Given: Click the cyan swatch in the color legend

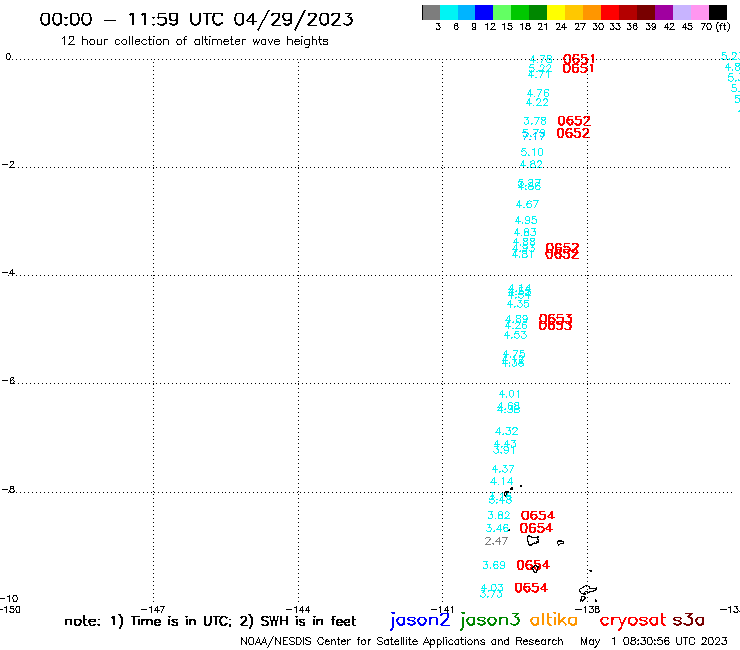Looking at the screenshot, I should [448, 12].
